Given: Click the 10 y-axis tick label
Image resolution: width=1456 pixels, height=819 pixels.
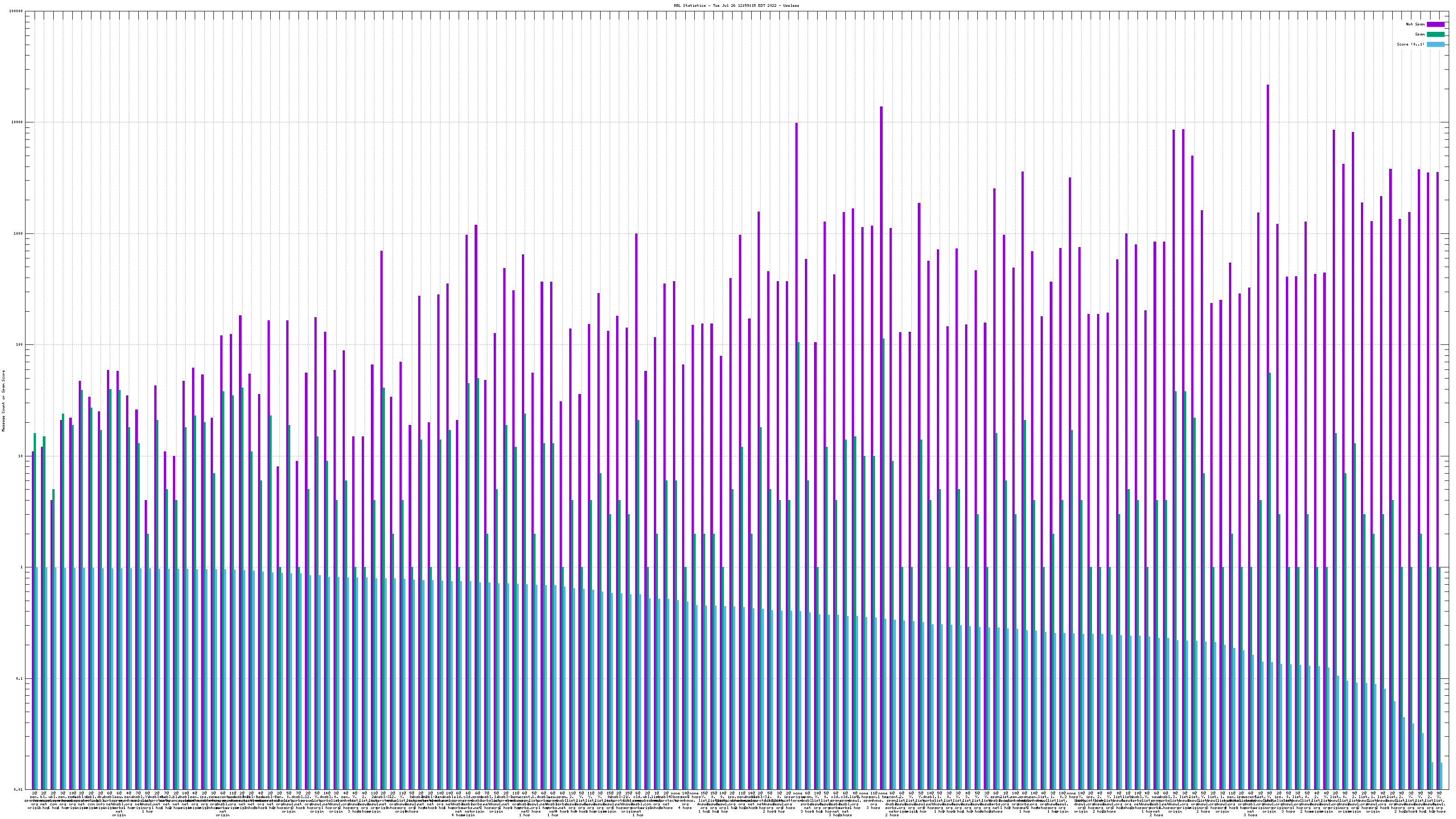Looking at the screenshot, I should (21, 456).
